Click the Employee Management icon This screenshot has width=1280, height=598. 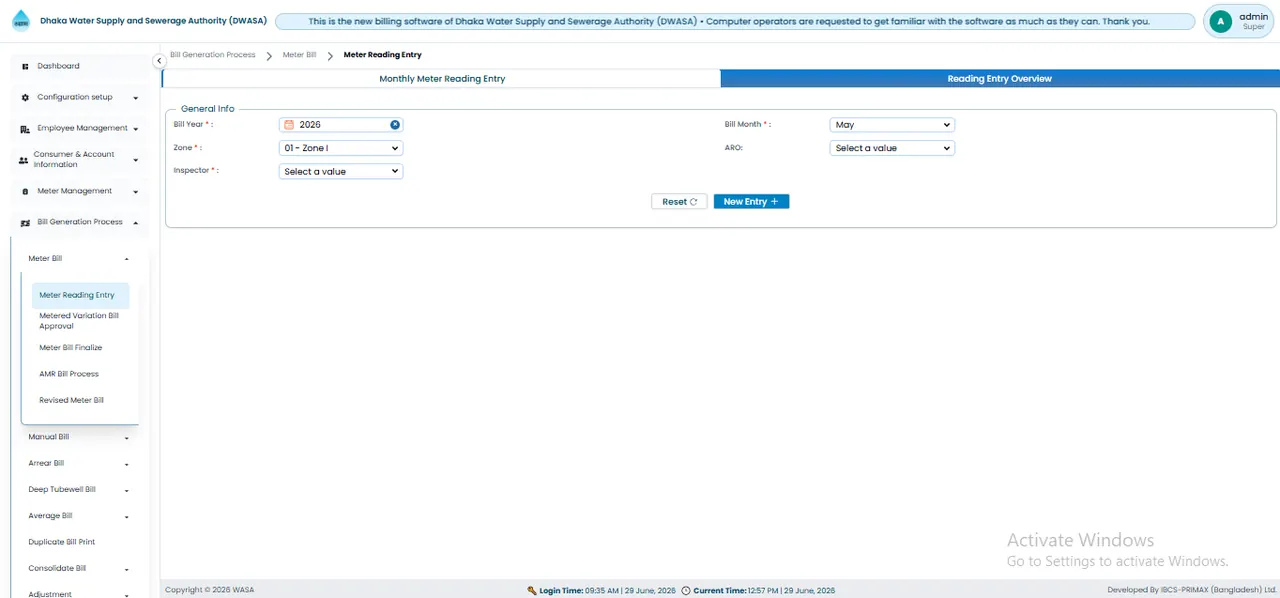[25, 129]
